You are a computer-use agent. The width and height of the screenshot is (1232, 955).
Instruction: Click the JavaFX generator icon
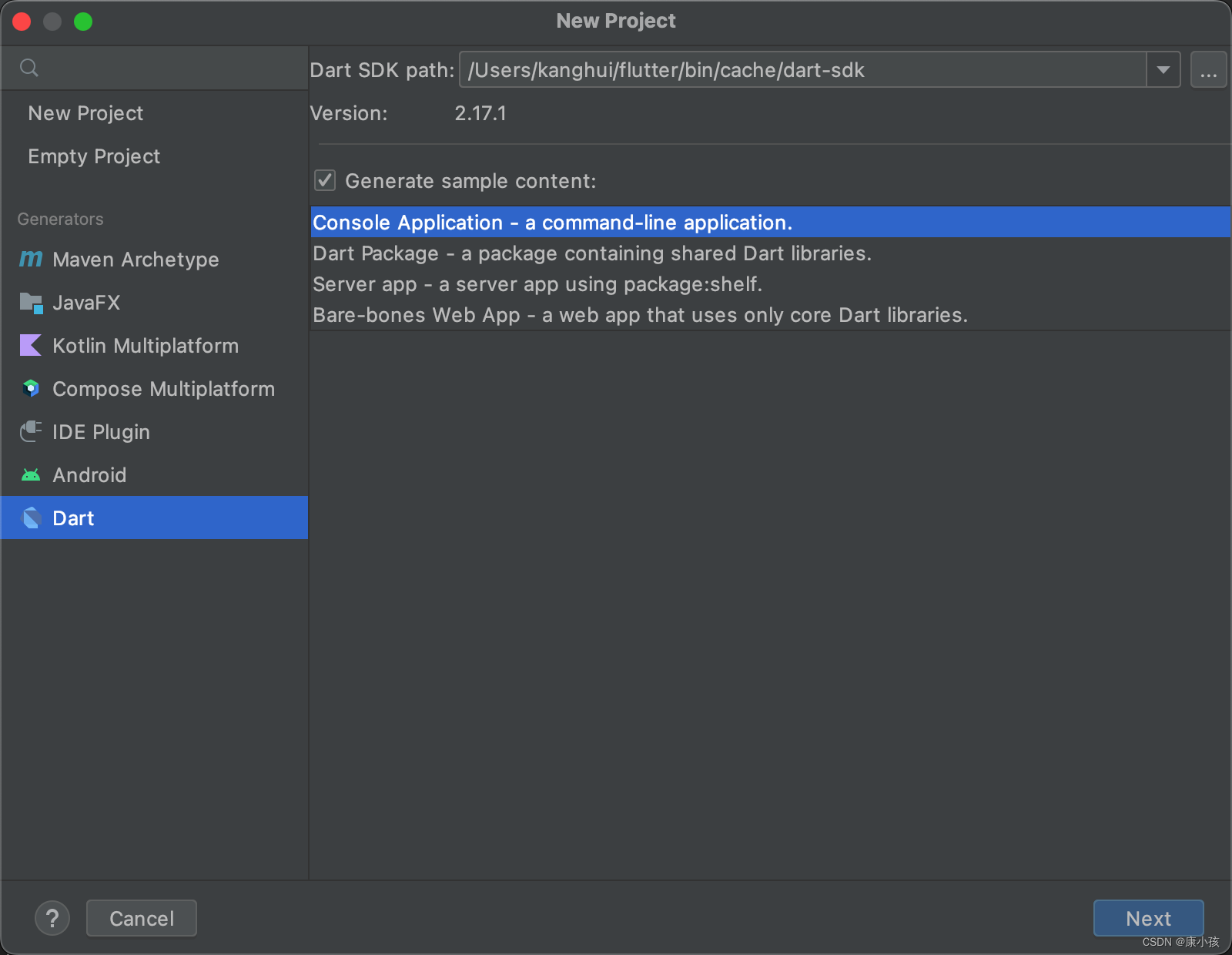[30, 303]
